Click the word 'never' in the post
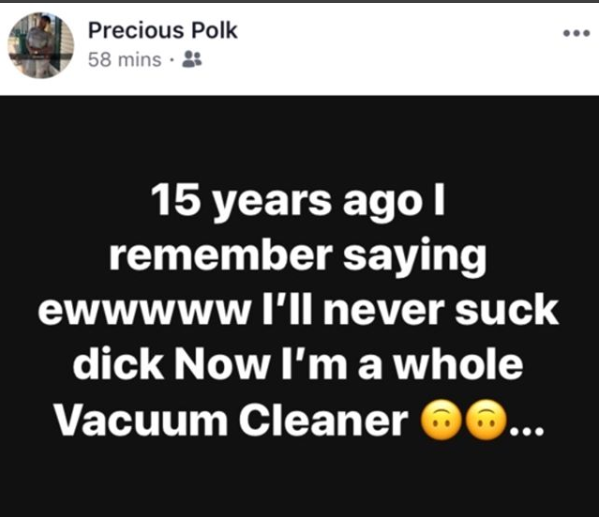 click(x=384, y=310)
